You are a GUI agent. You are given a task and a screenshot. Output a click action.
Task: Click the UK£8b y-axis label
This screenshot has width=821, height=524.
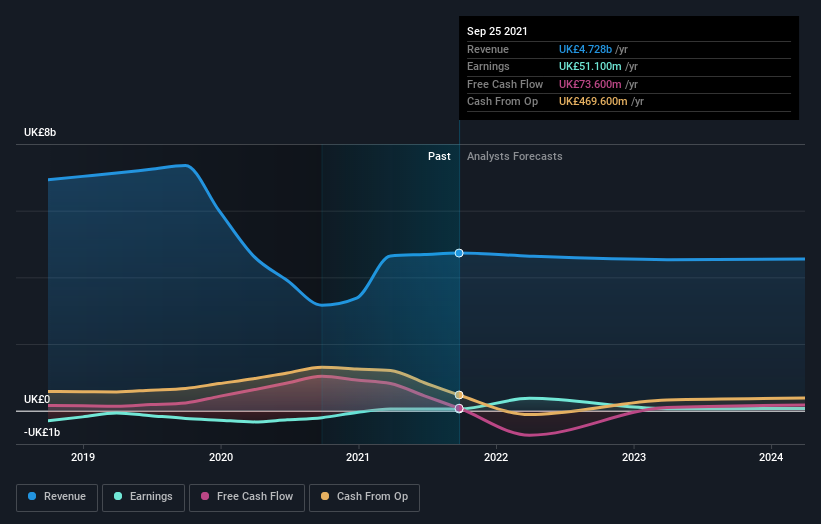pyautogui.click(x=40, y=132)
